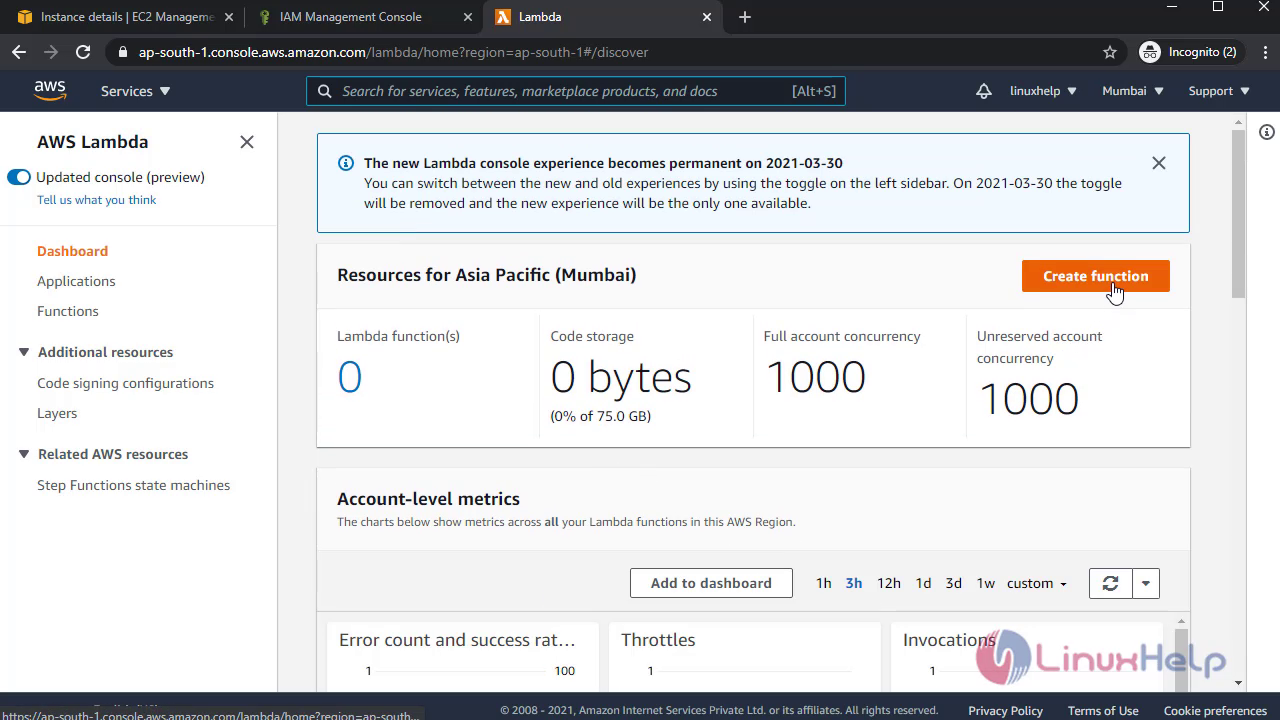This screenshot has height=720, width=1280.
Task: Open the info panel icon at right edge
Action: click(x=1267, y=132)
